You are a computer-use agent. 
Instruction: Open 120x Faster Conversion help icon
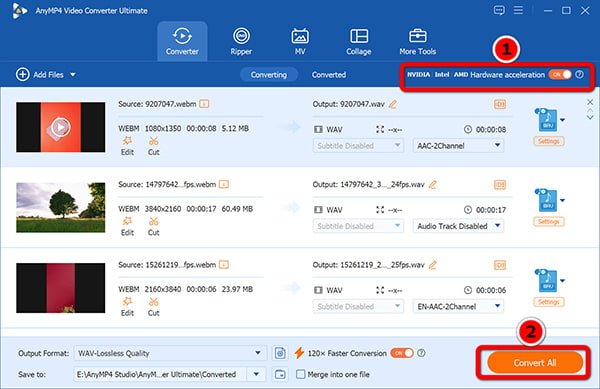click(x=421, y=353)
